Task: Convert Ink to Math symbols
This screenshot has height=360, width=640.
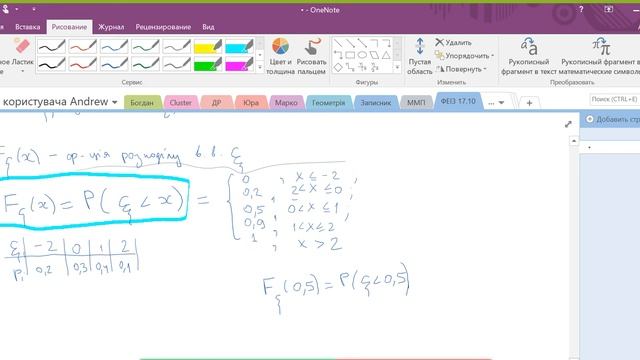Action: 599,56
